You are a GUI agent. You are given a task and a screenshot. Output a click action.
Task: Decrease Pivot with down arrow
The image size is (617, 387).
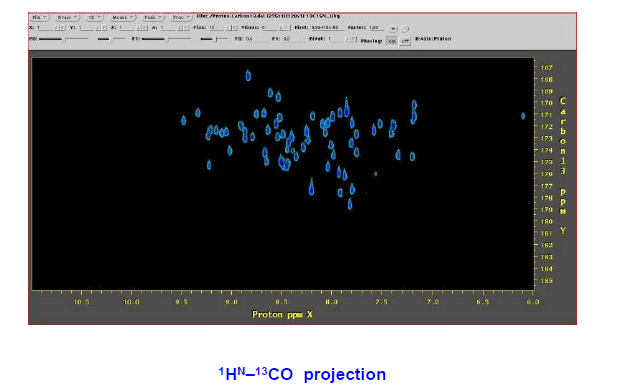point(354,39)
